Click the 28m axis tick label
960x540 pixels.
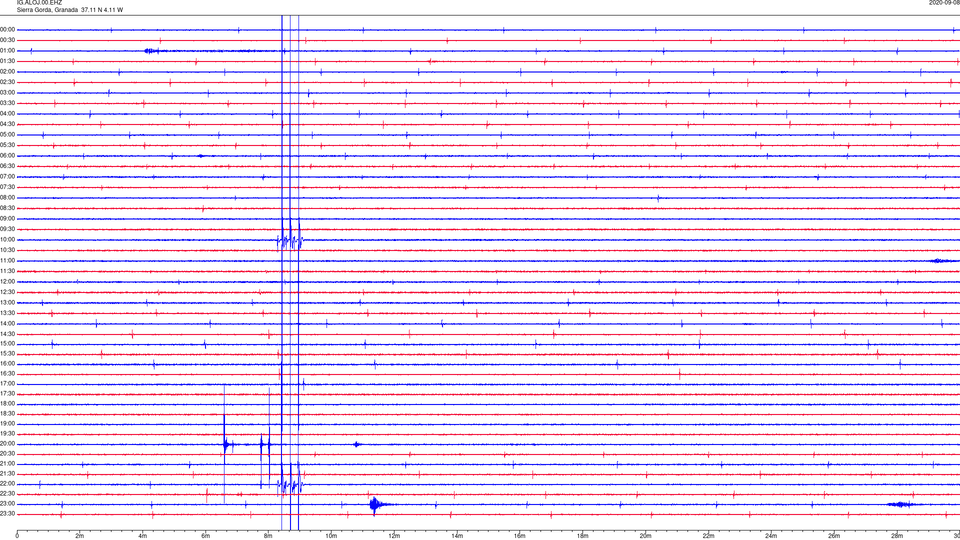point(897,536)
